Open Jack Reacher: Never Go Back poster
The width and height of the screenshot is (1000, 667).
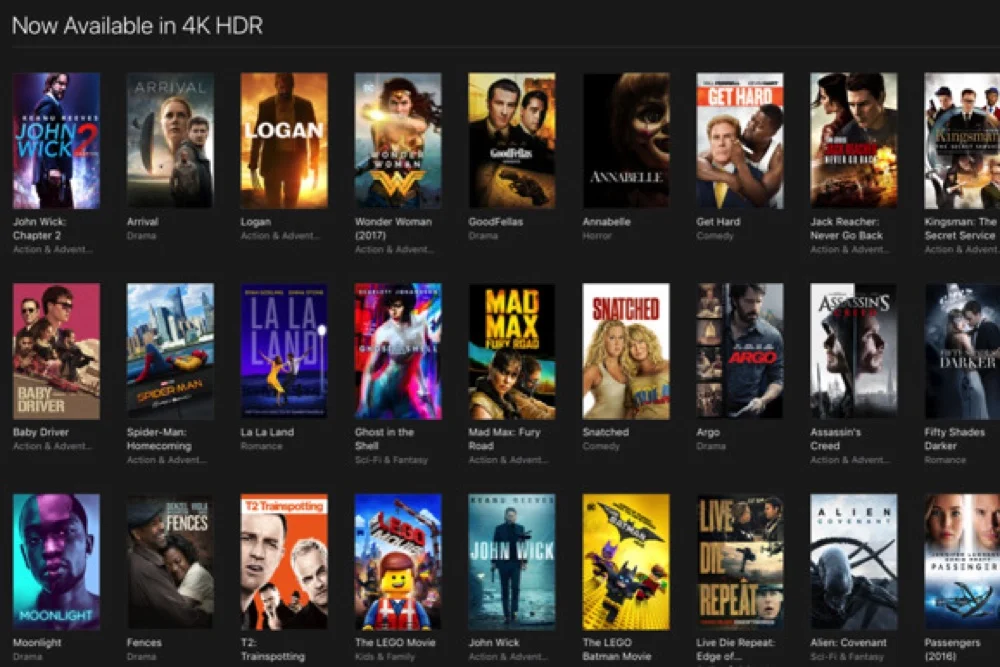coord(853,141)
